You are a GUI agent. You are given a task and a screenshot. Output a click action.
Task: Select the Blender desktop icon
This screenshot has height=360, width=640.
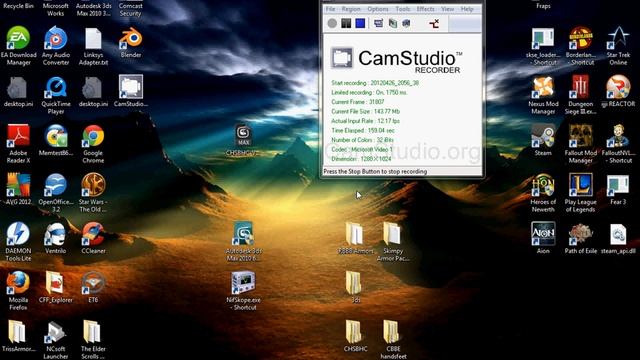click(131, 42)
